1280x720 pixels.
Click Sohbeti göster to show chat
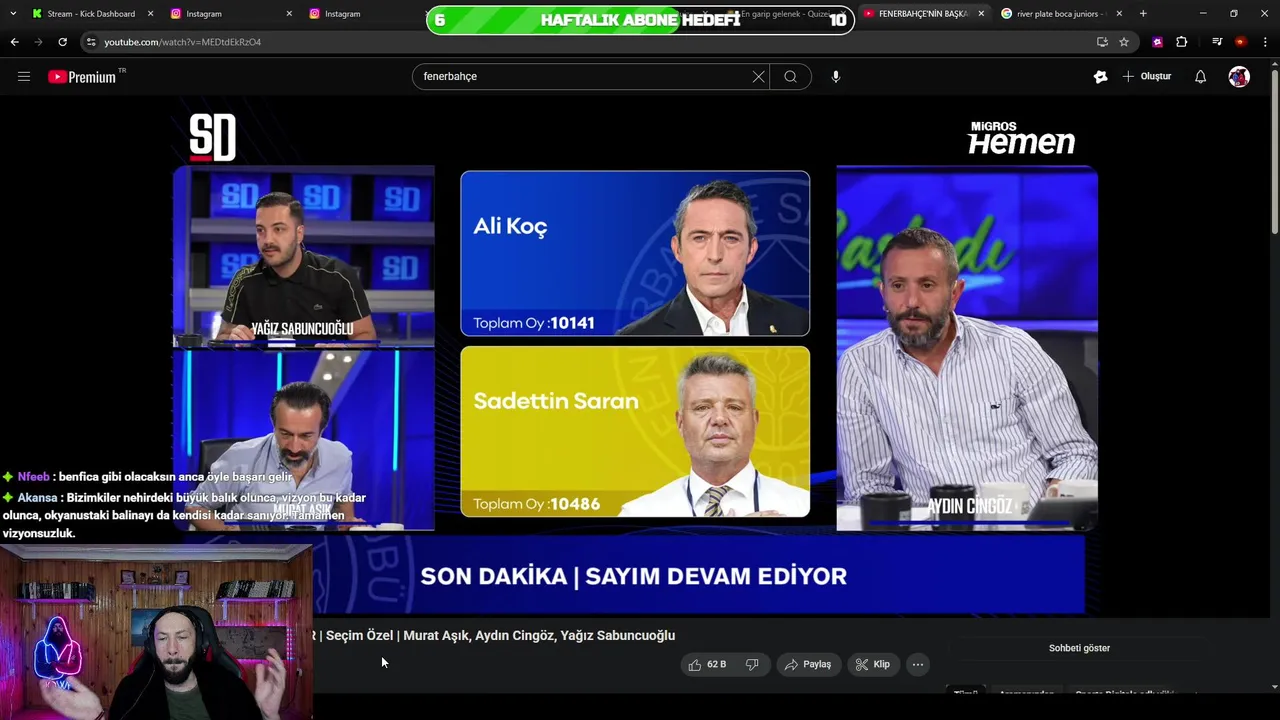pyautogui.click(x=1079, y=648)
